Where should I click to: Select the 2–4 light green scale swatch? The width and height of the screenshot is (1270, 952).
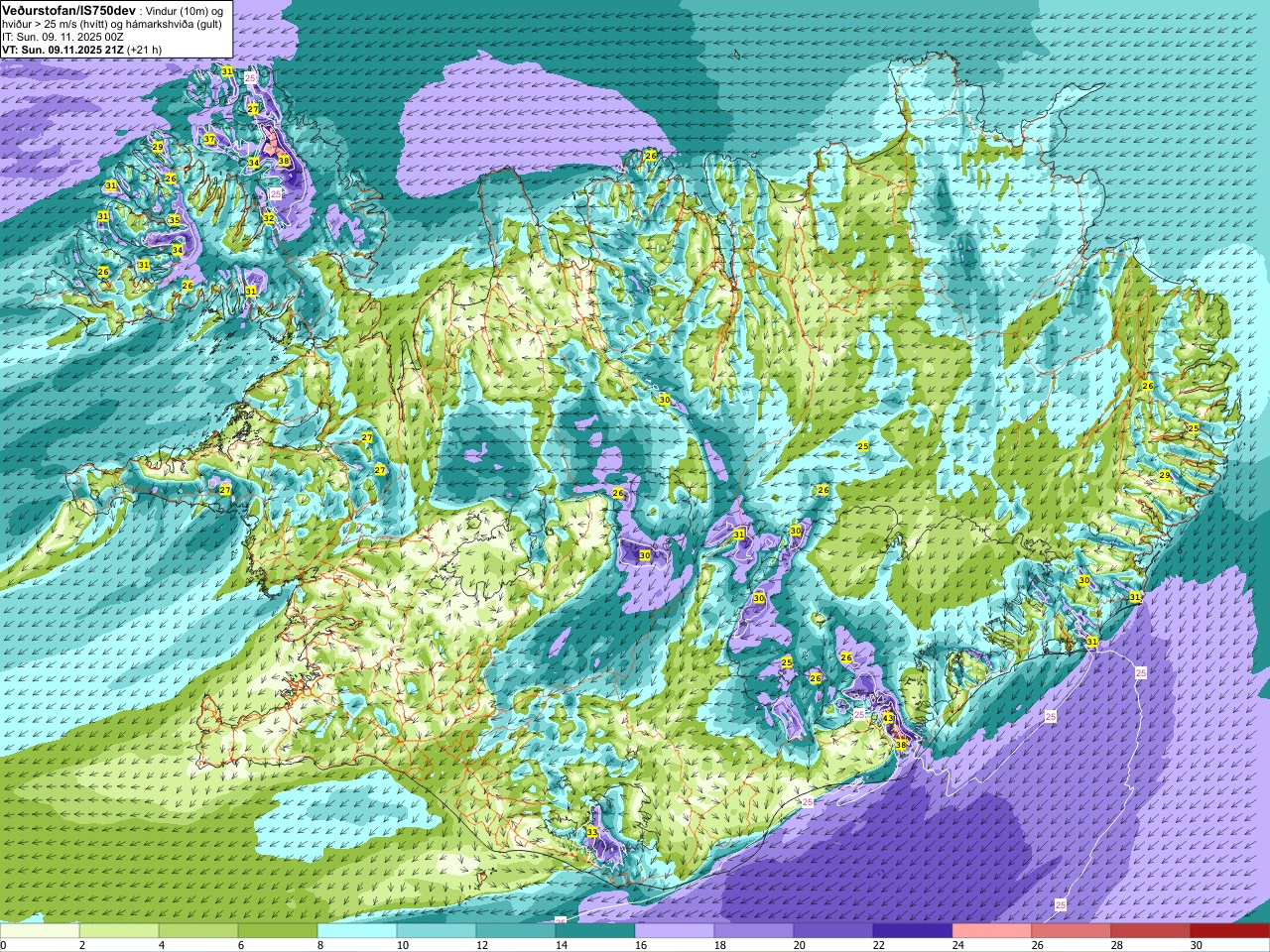[x=119, y=931]
